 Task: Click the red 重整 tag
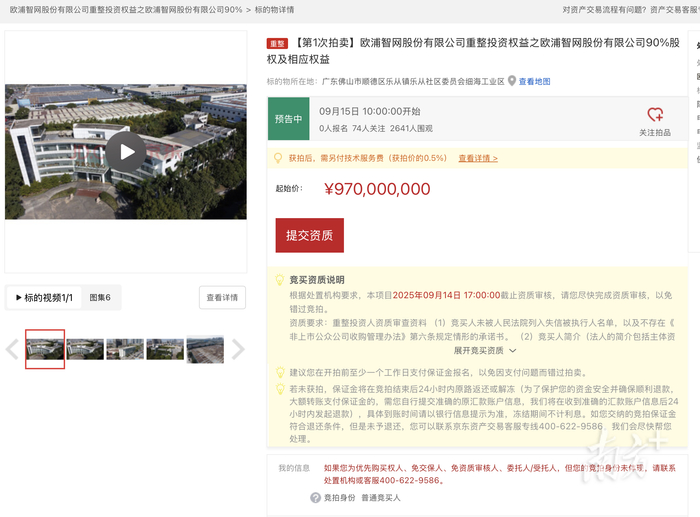(277, 43)
